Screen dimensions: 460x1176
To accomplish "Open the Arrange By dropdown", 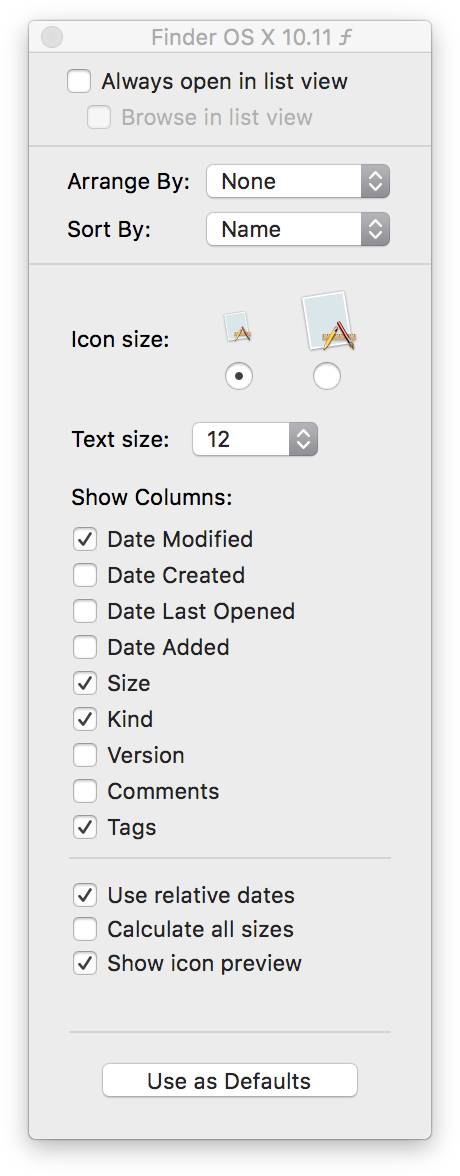I will coord(298,182).
